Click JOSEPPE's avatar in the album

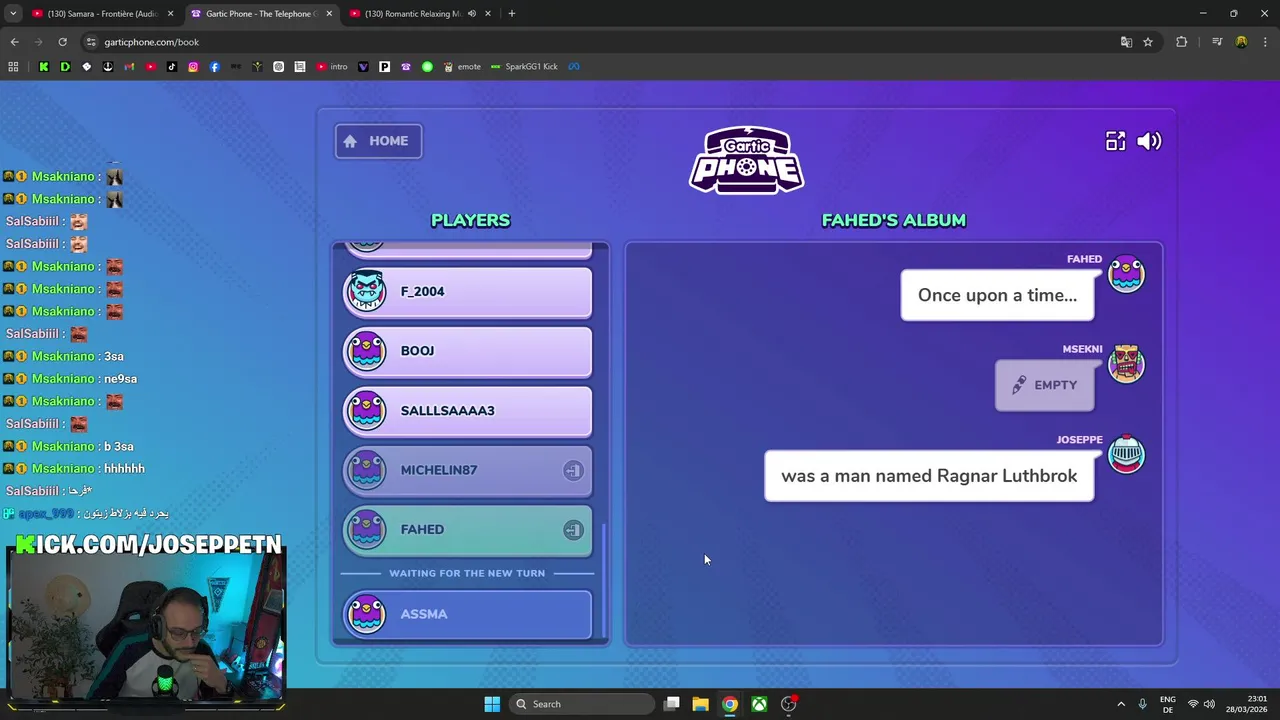point(1126,454)
